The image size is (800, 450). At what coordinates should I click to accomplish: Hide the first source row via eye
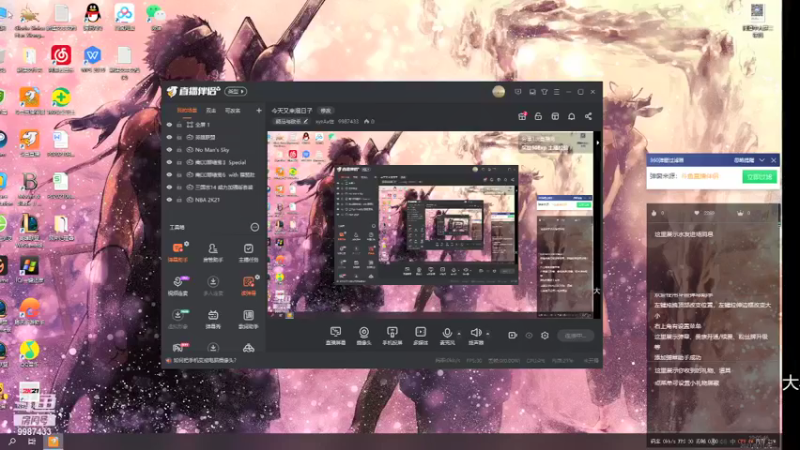[169, 124]
